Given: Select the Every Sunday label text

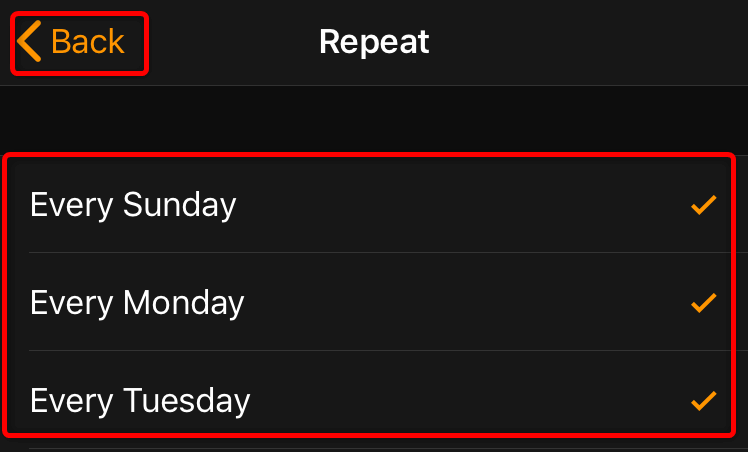Looking at the screenshot, I should [133, 205].
